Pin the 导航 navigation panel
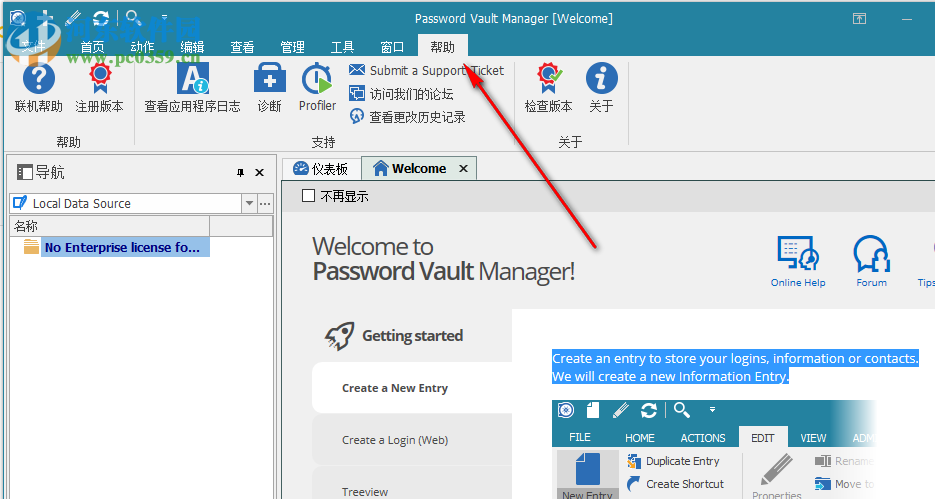 (x=240, y=172)
